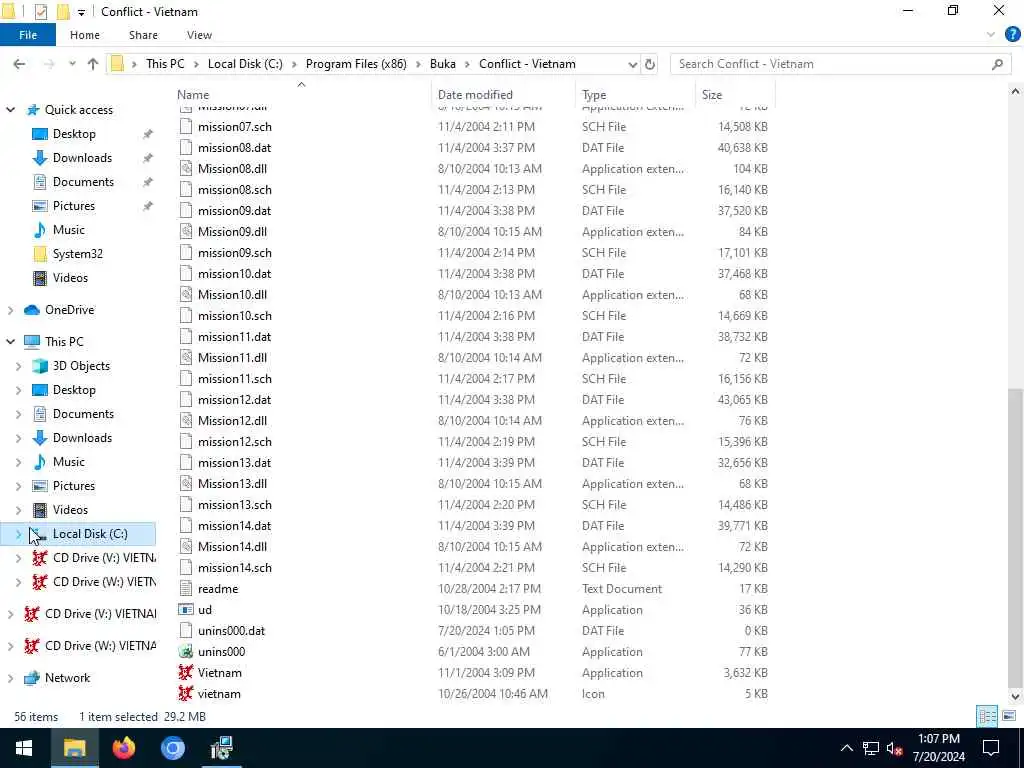This screenshot has width=1024, height=768.
Task: Click Buka in the breadcrumb path
Action: (443, 64)
